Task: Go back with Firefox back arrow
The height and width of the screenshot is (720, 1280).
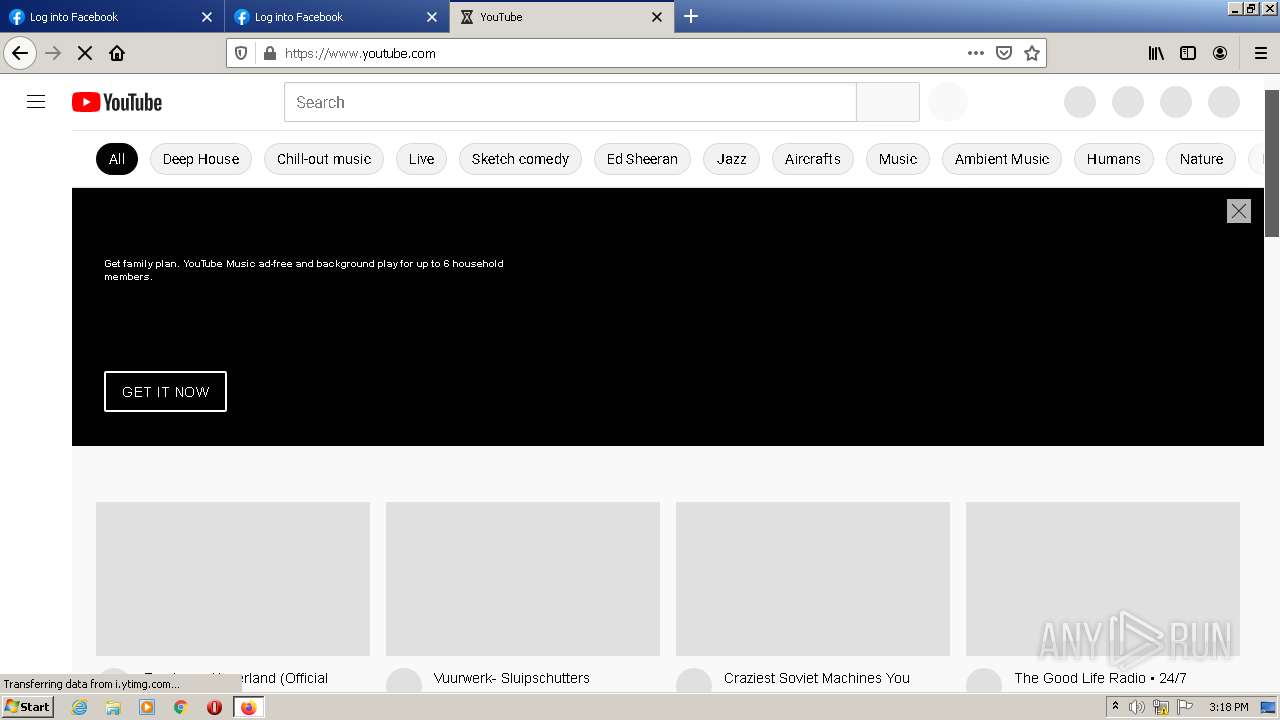Action: coord(20,53)
